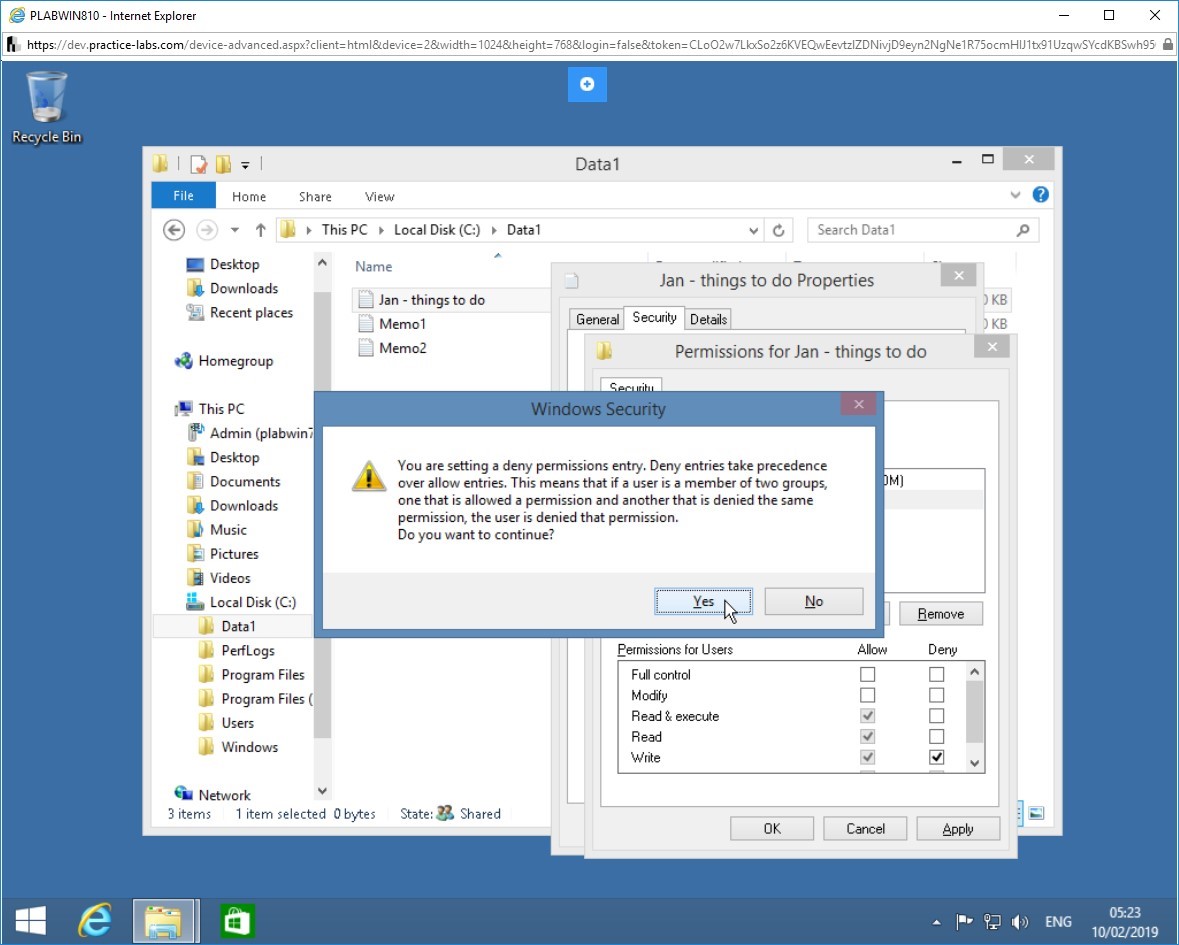This screenshot has width=1179, height=945.
Task: Click OK in Permissions dialog
Action: coord(772,828)
